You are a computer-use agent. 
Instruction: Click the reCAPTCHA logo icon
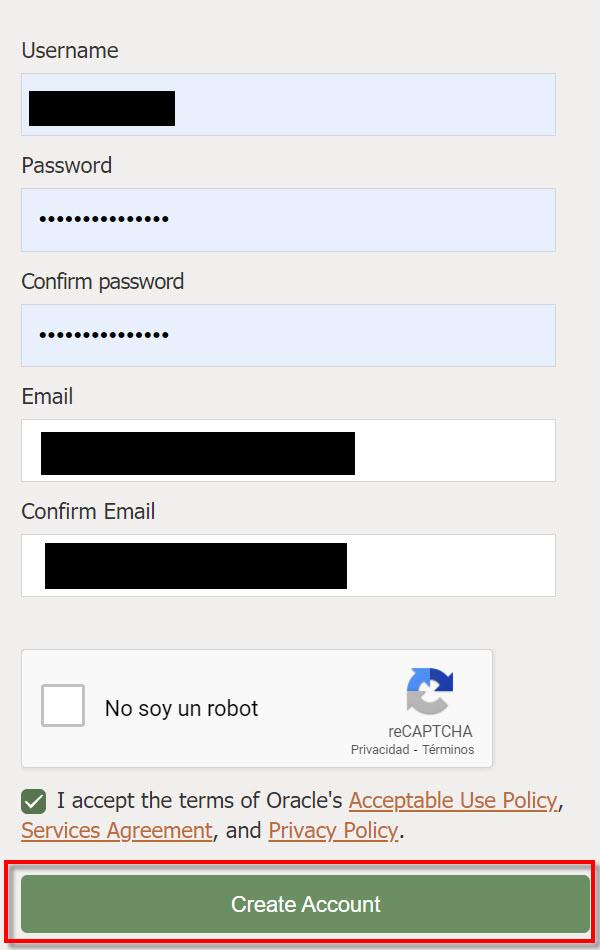point(430,692)
